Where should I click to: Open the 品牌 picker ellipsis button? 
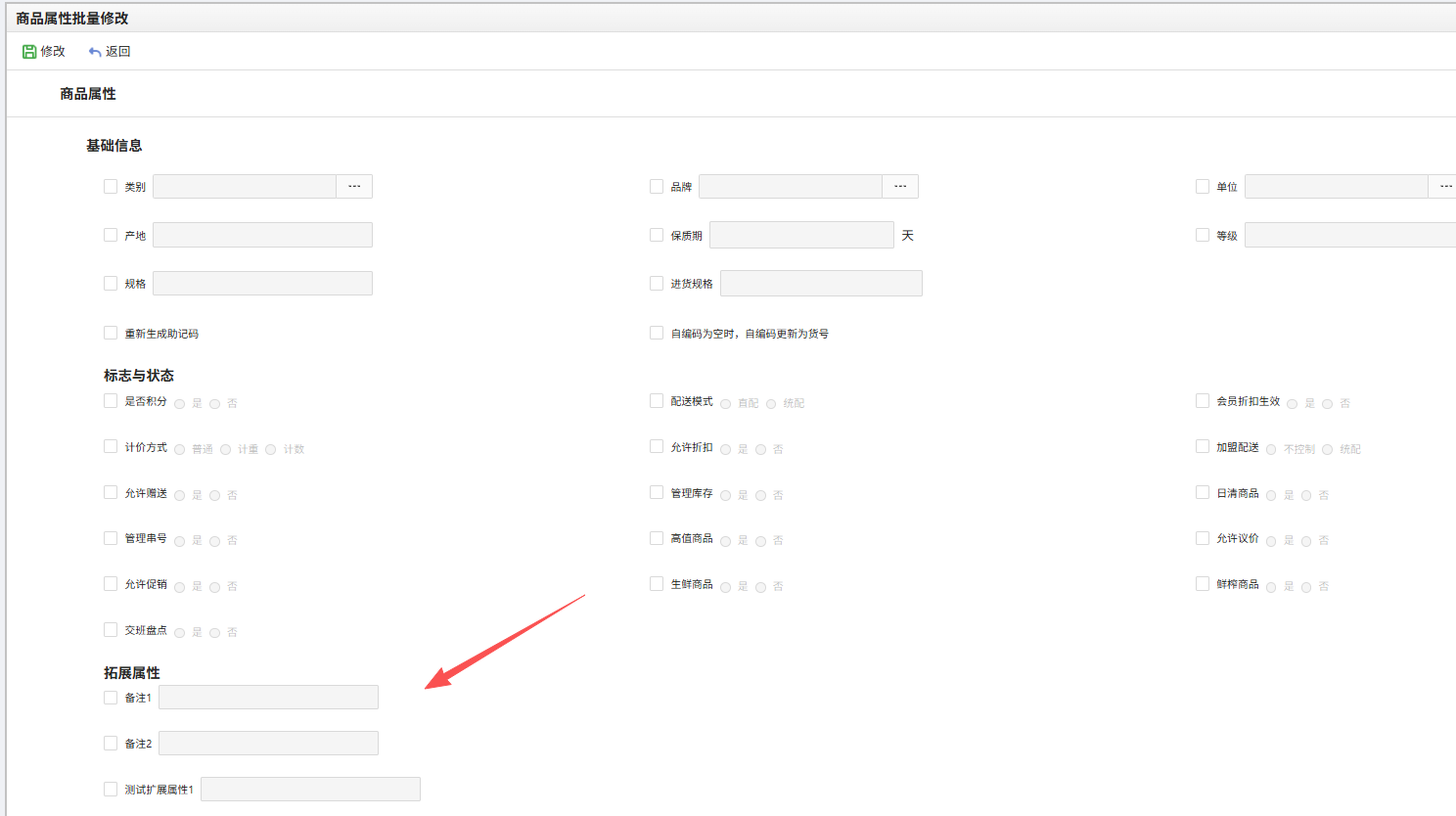(900, 186)
